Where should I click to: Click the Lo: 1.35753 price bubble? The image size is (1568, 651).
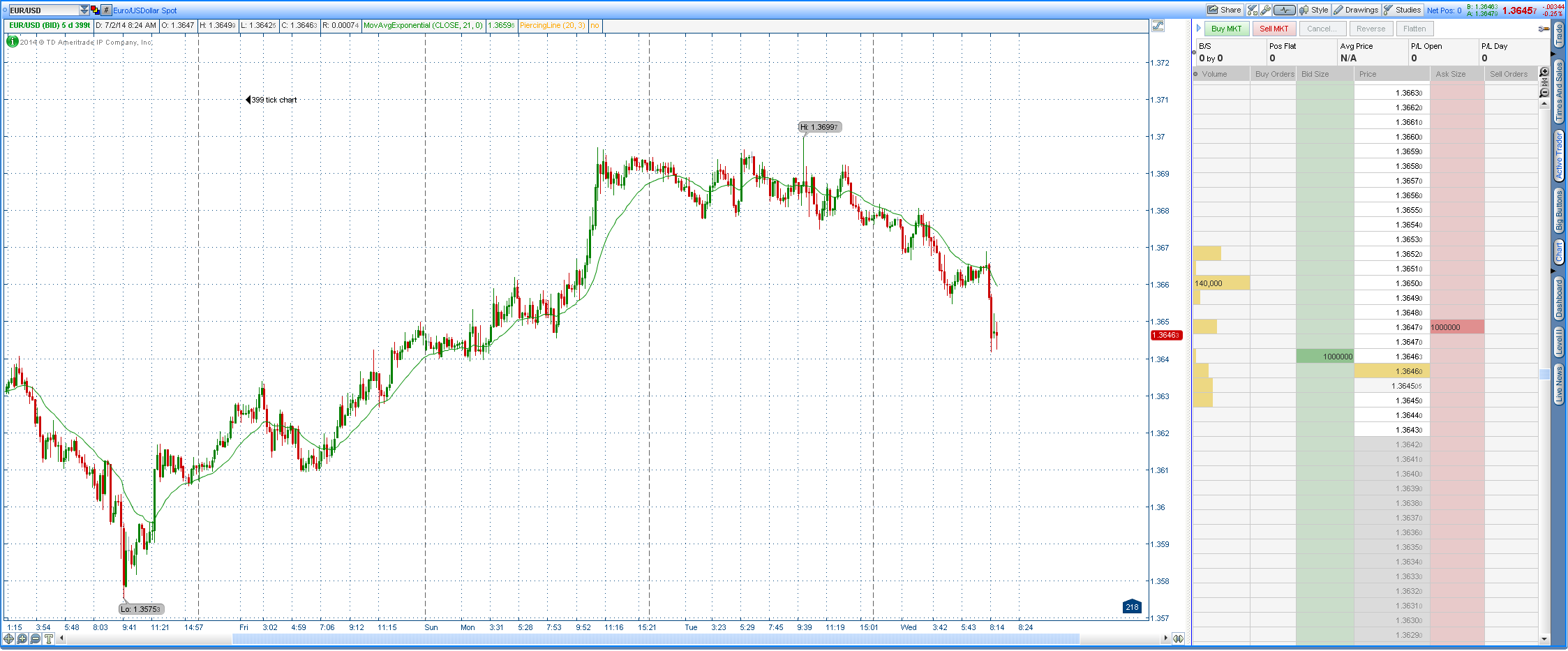coord(141,609)
